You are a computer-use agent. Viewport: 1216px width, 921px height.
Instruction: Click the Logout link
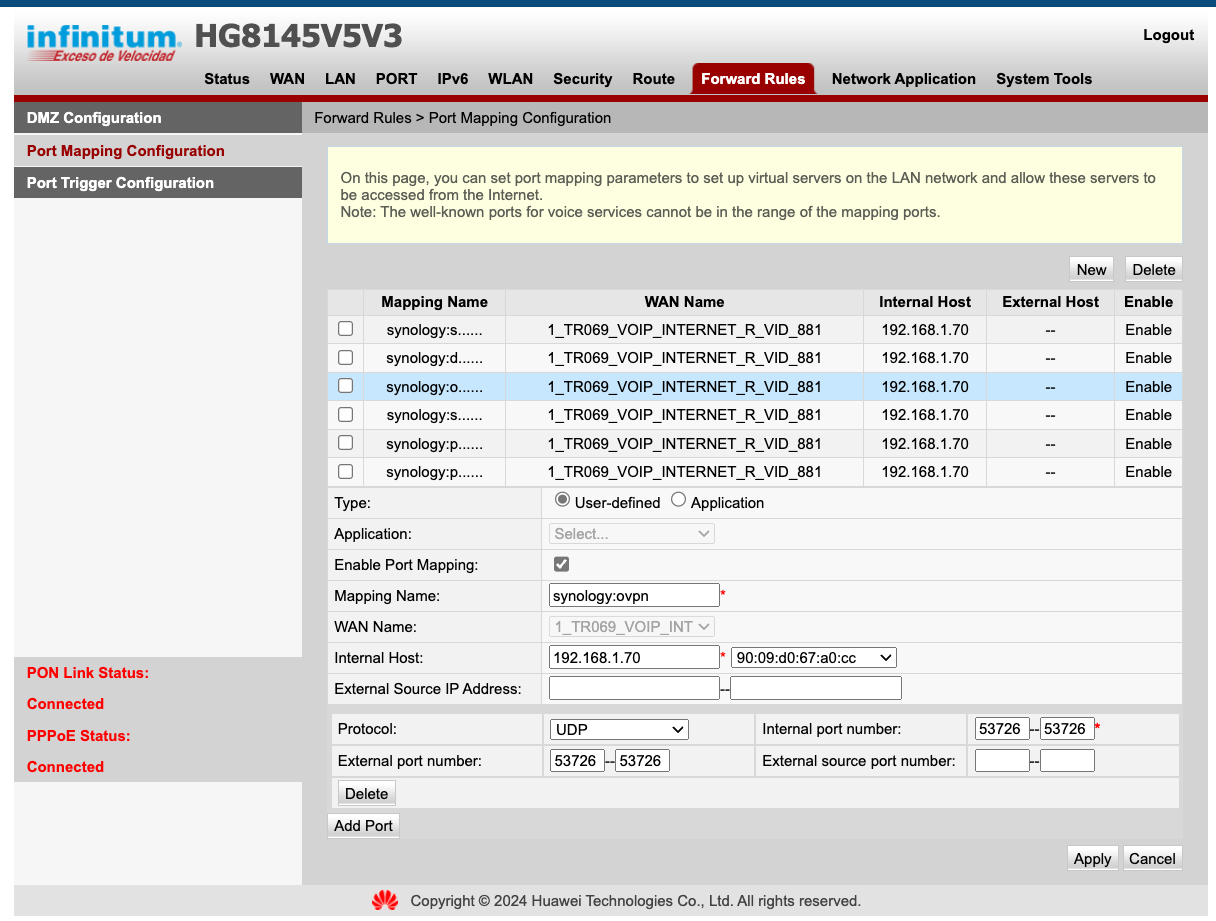tap(1168, 35)
